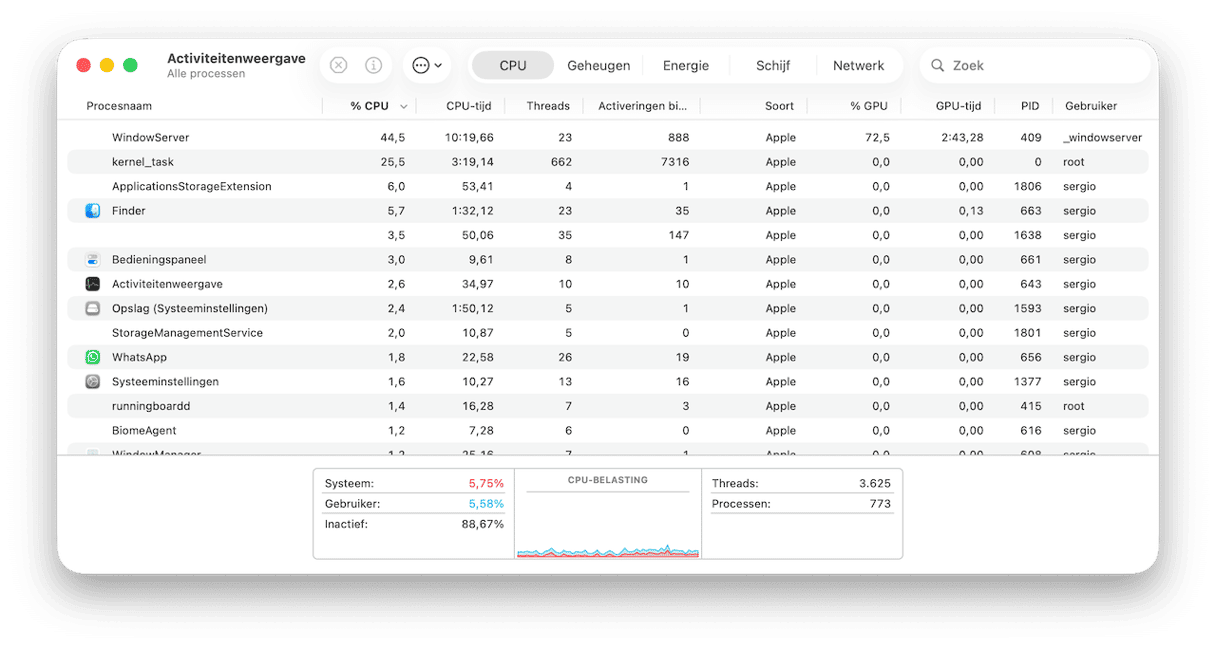Viewport: 1216px width, 649px height.
Task: Switch to the Geheugen tab
Action: [599, 65]
